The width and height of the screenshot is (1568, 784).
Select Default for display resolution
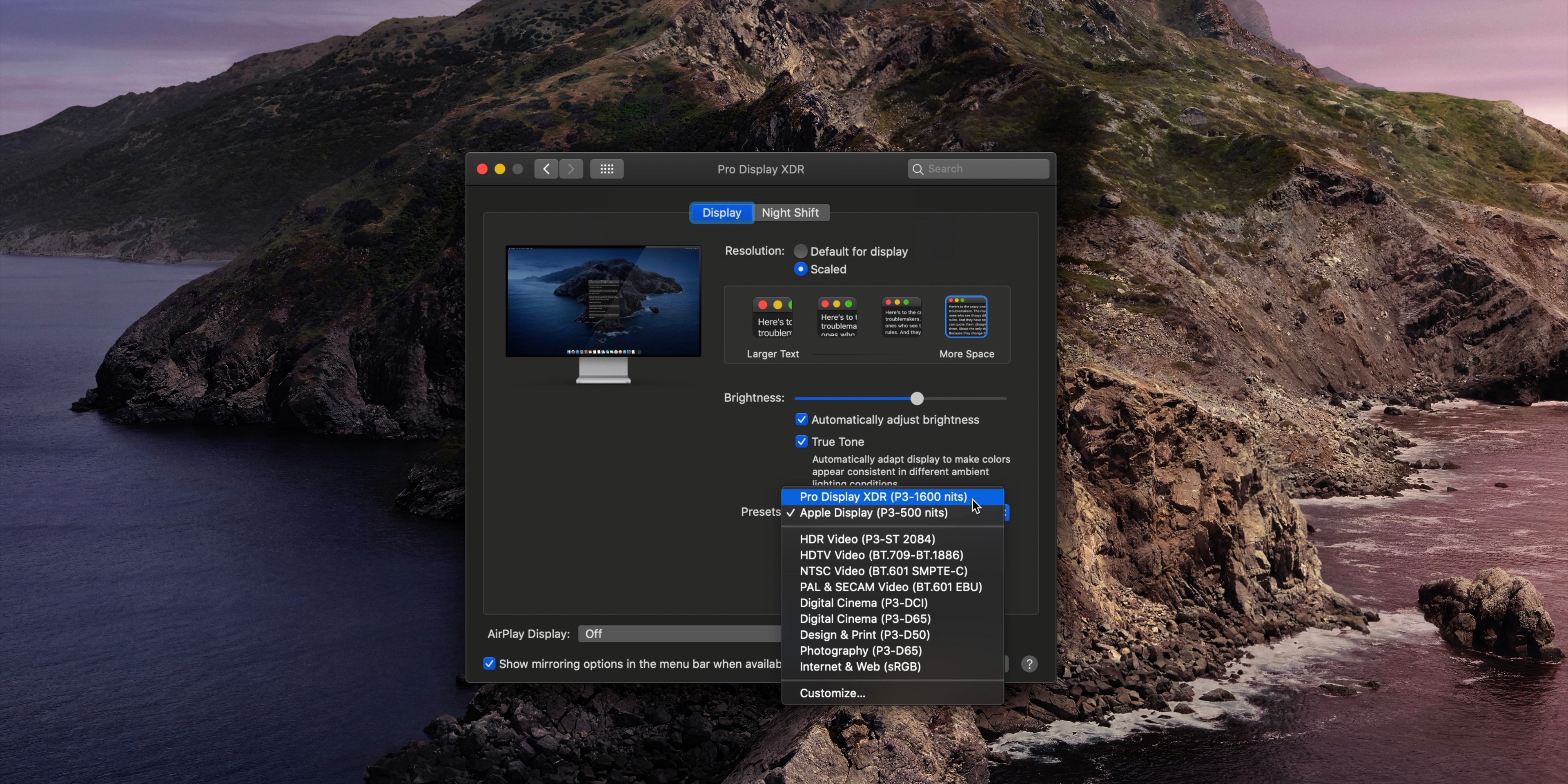point(800,252)
